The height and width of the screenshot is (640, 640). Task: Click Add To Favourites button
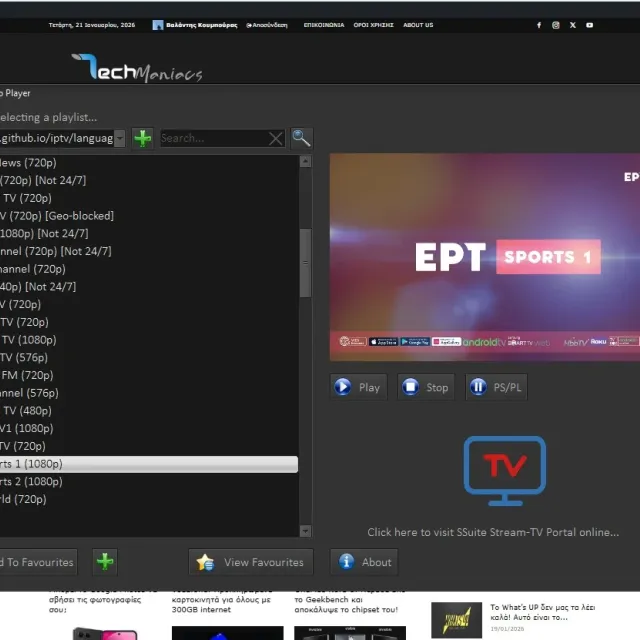click(x=38, y=562)
